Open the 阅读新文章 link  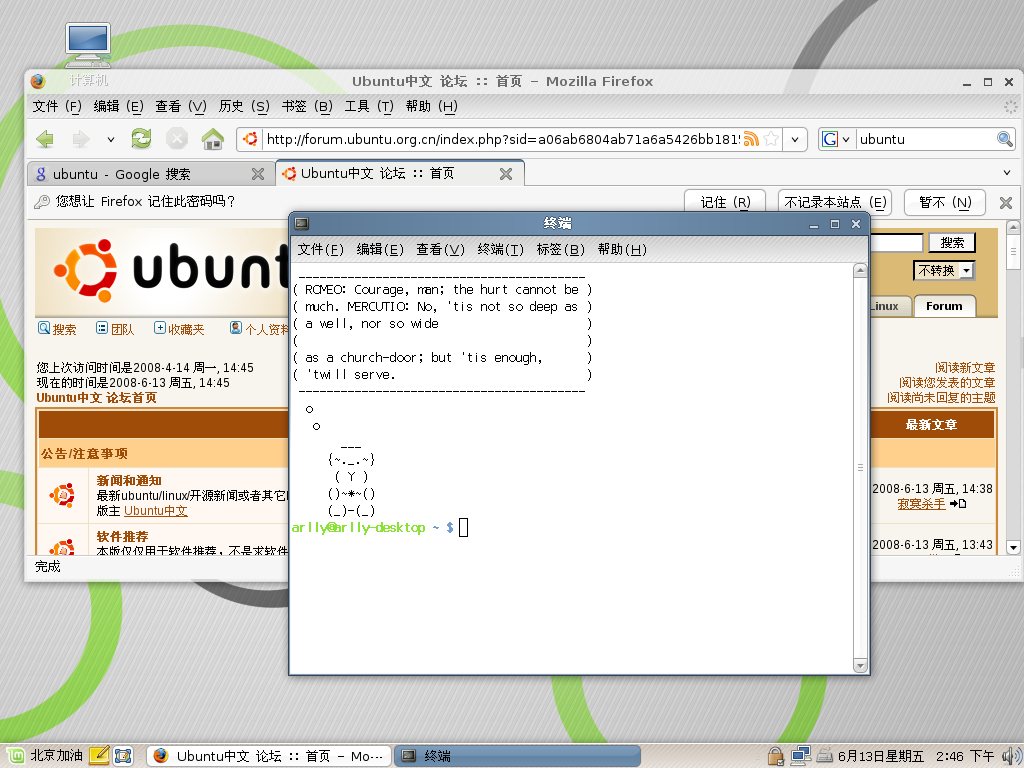[x=965, y=368]
